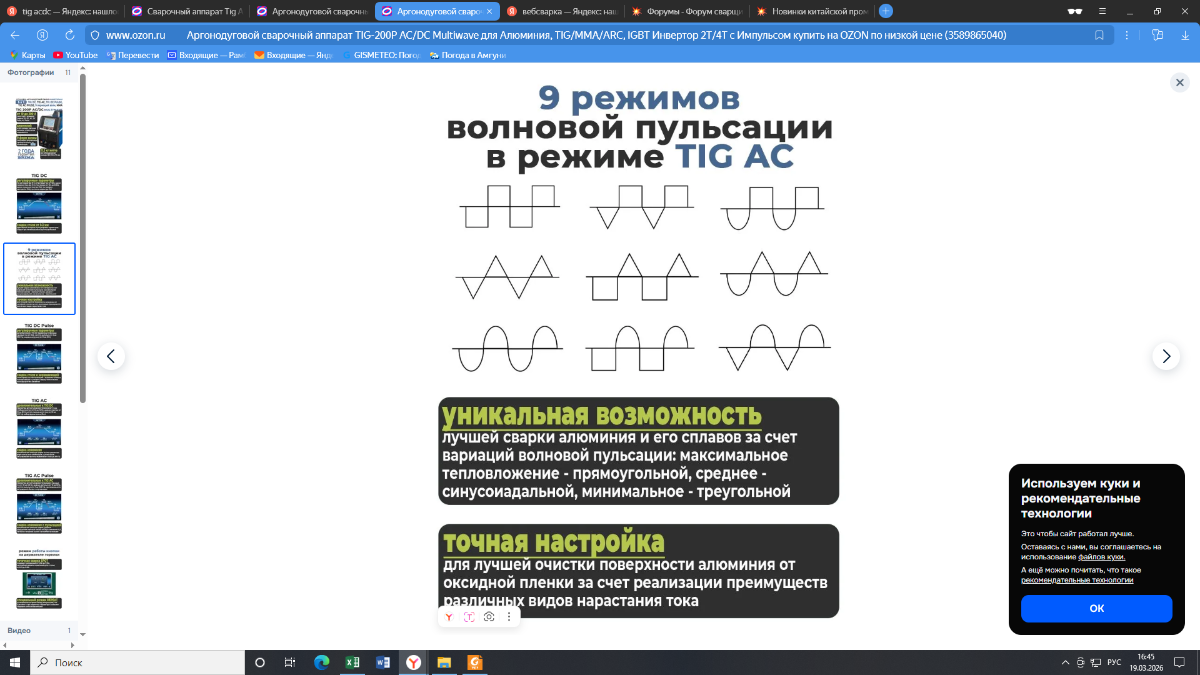This screenshot has height=675, width=1200.
Task: Go to next product photo
Action: point(1165,356)
